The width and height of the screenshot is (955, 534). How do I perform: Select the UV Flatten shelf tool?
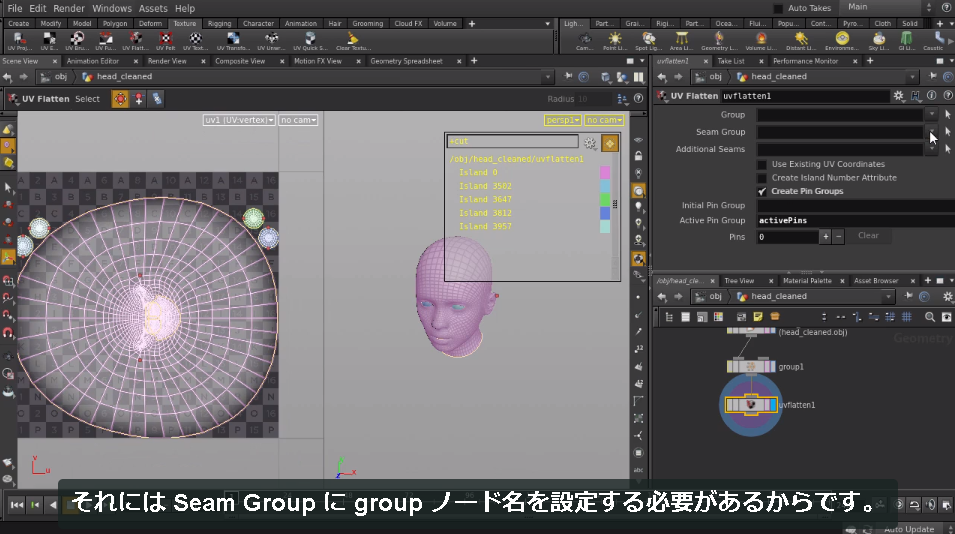(x=135, y=41)
